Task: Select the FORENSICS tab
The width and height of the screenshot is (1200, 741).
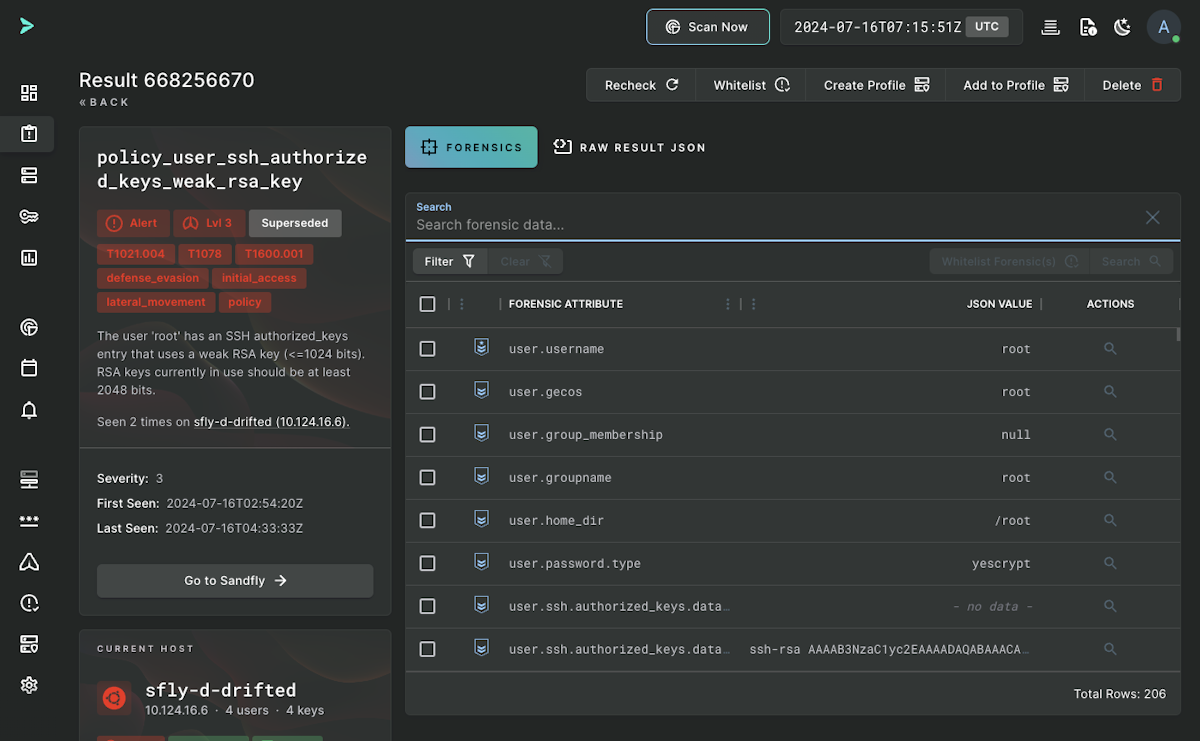Action: click(471, 147)
